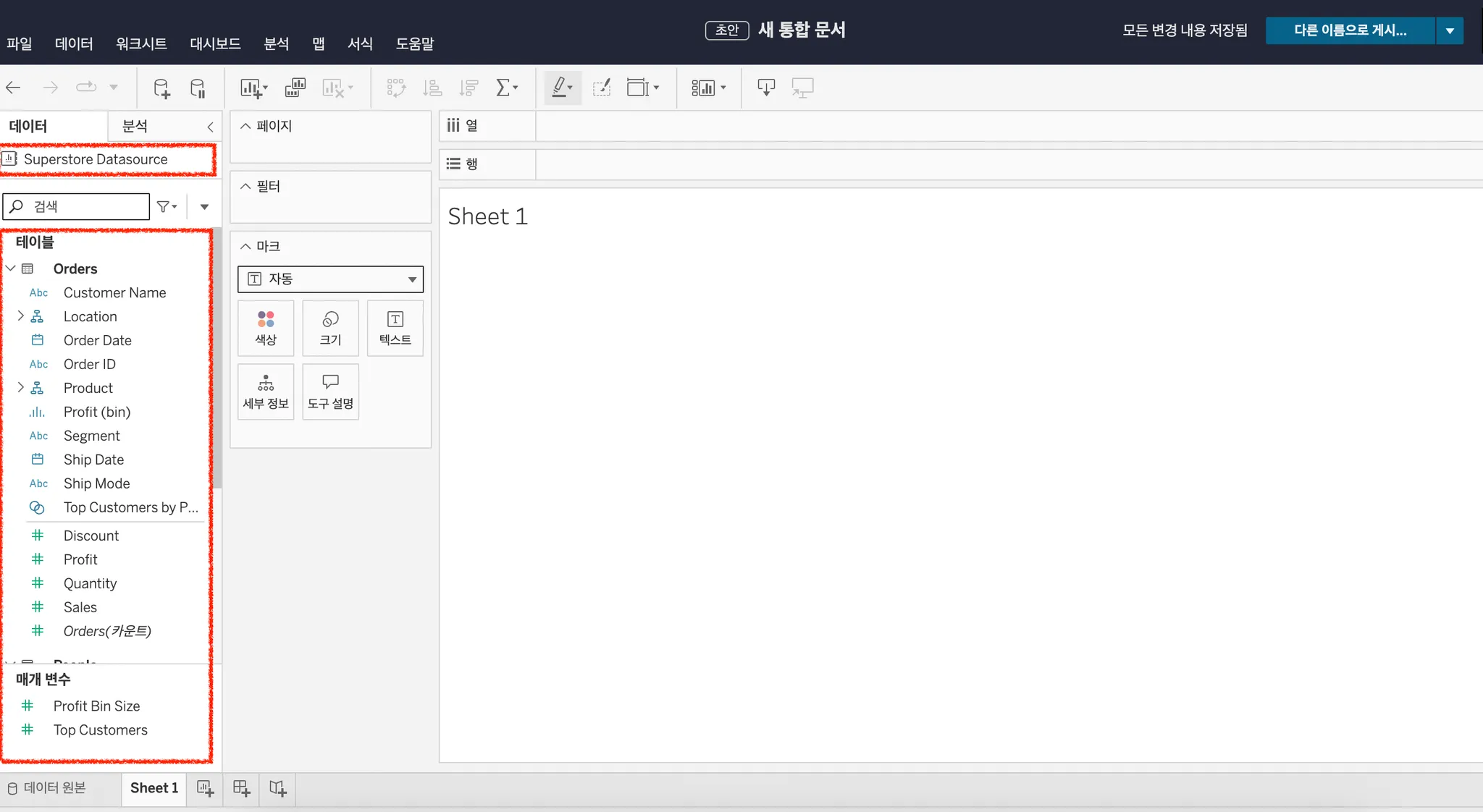This screenshot has height=812, width=1483.
Task: Open the Size (크기) marks card
Action: (x=330, y=328)
